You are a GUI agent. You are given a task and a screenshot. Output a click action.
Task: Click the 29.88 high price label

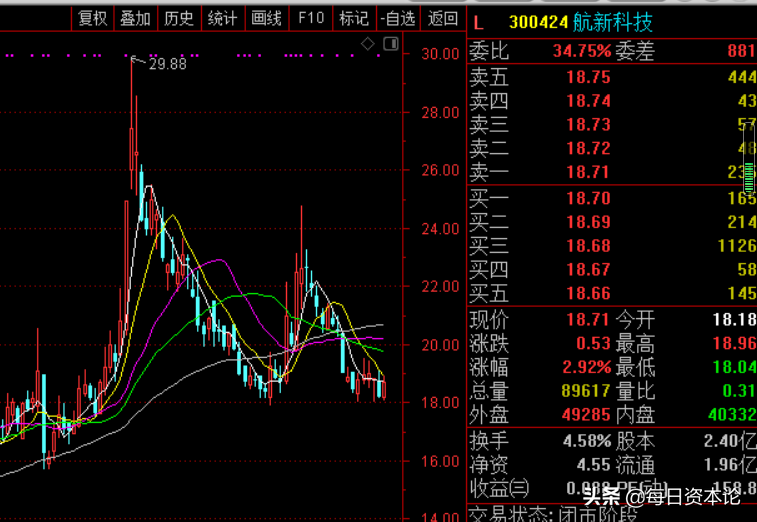[168, 64]
